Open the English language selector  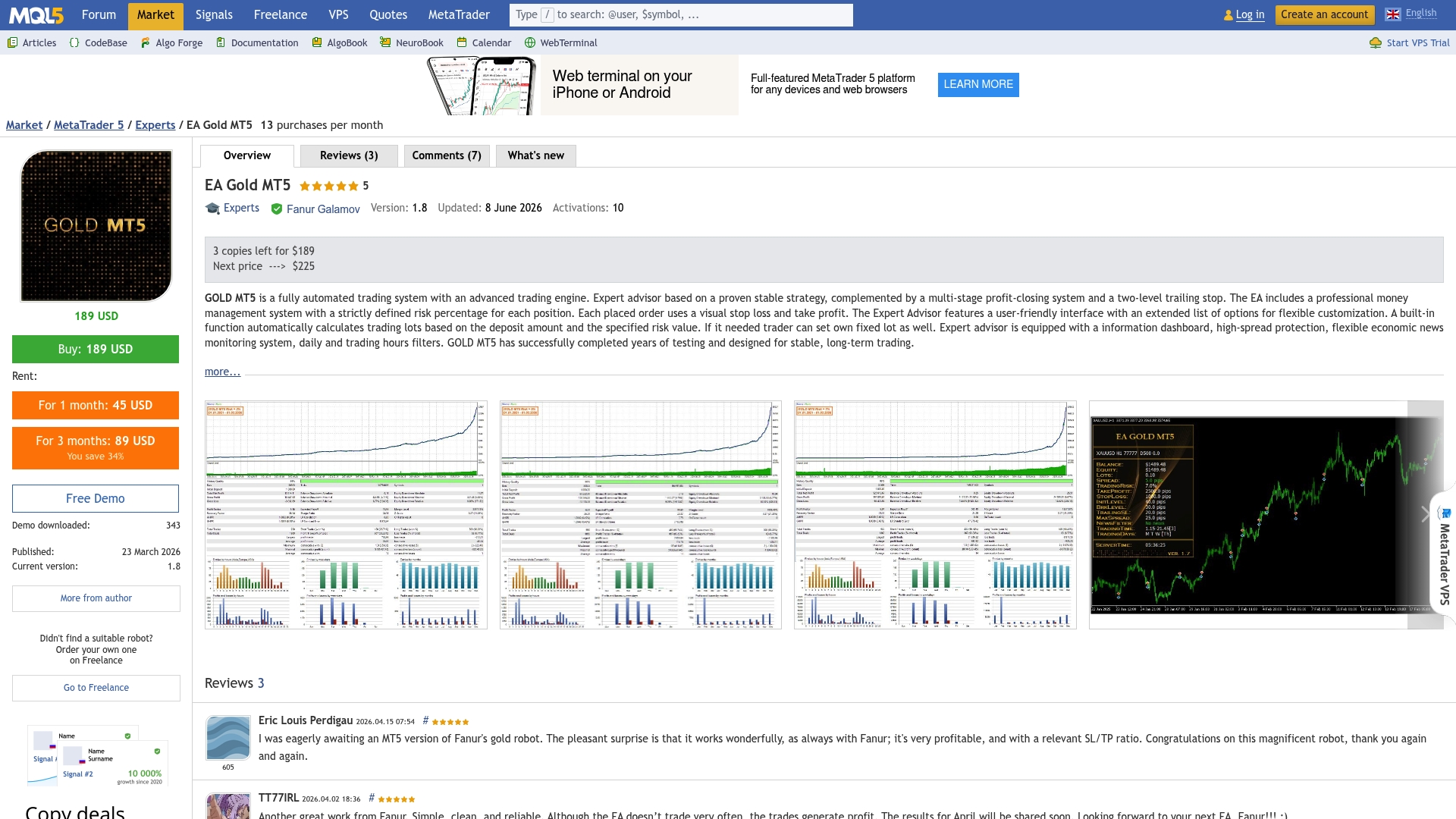click(1421, 13)
